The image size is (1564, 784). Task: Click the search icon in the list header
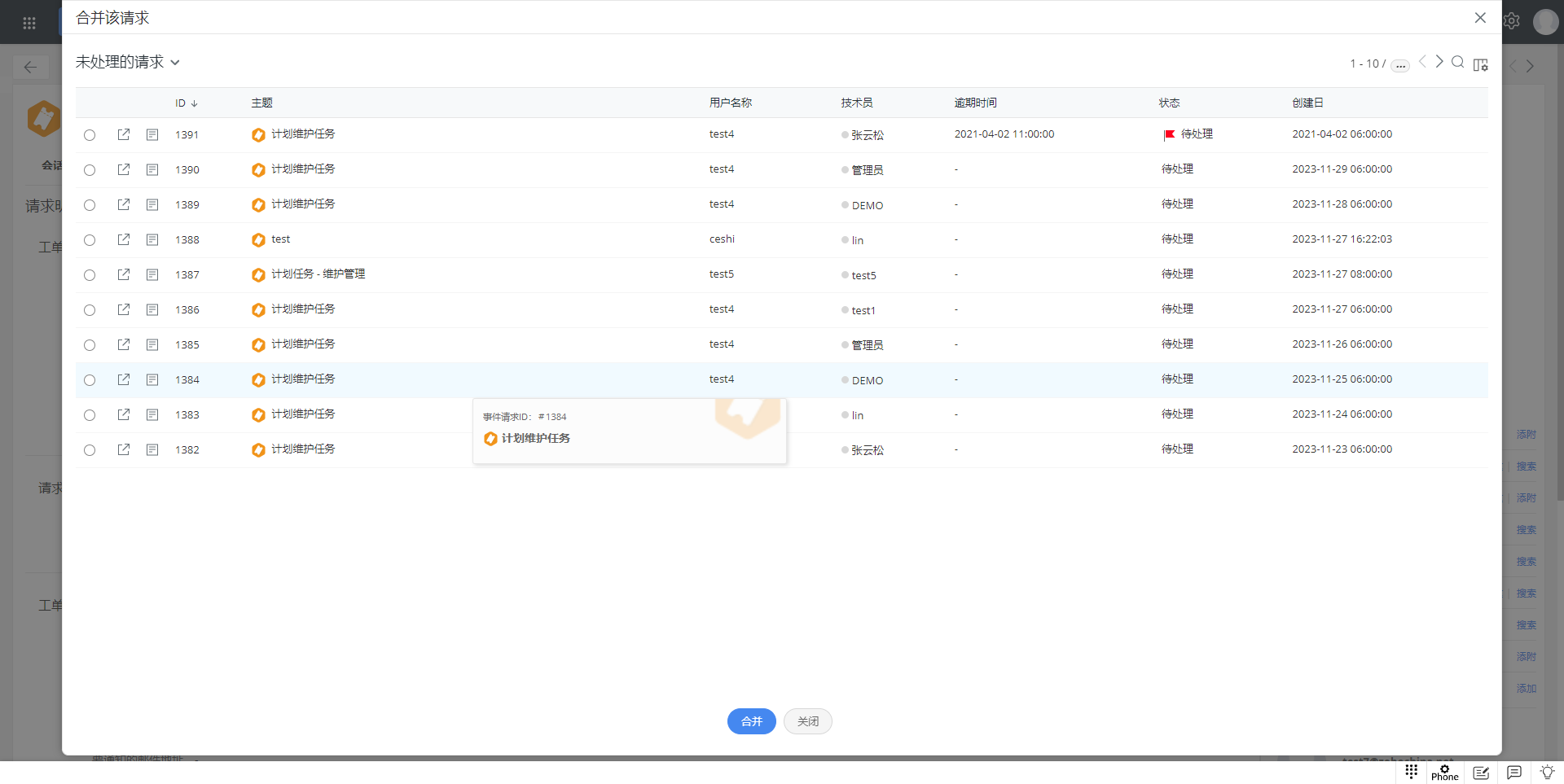[x=1457, y=63]
